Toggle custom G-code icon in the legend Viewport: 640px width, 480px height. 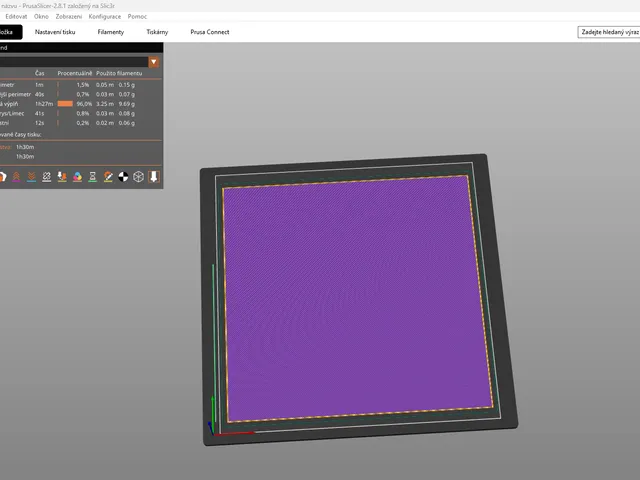(108, 177)
